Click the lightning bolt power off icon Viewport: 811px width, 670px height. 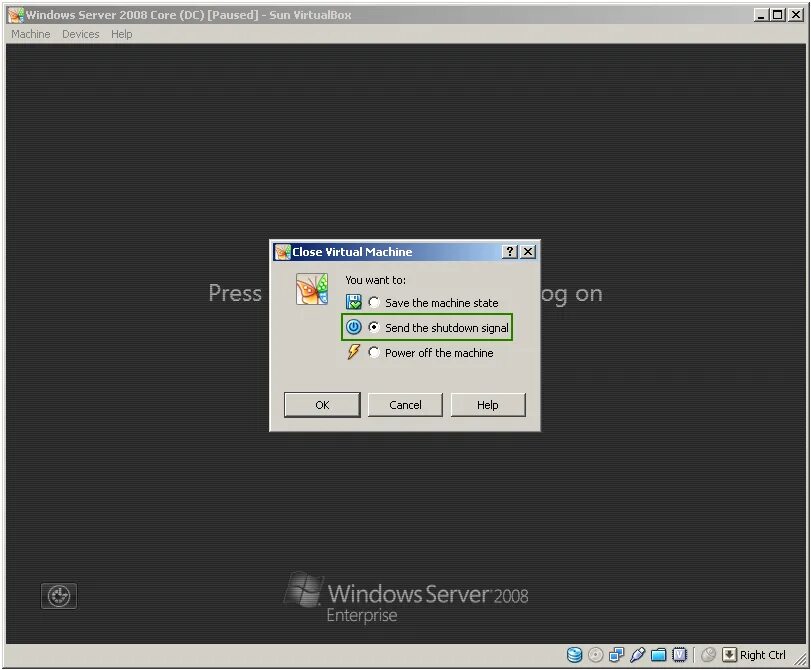pos(354,352)
